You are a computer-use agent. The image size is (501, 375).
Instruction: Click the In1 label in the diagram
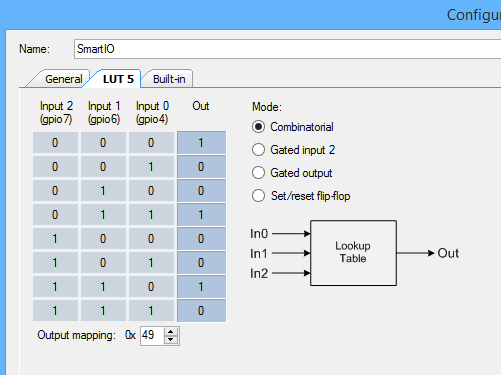coord(259,254)
